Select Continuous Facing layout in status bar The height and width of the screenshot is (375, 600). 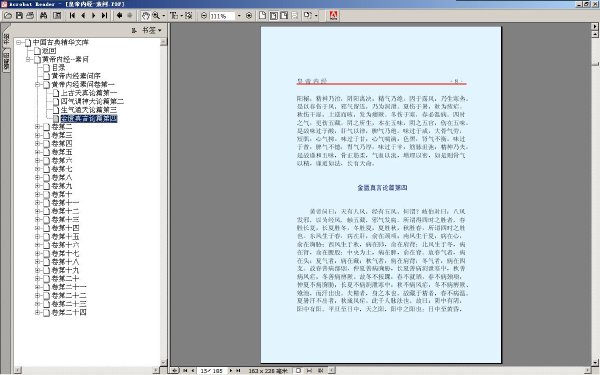[x=321, y=370]
